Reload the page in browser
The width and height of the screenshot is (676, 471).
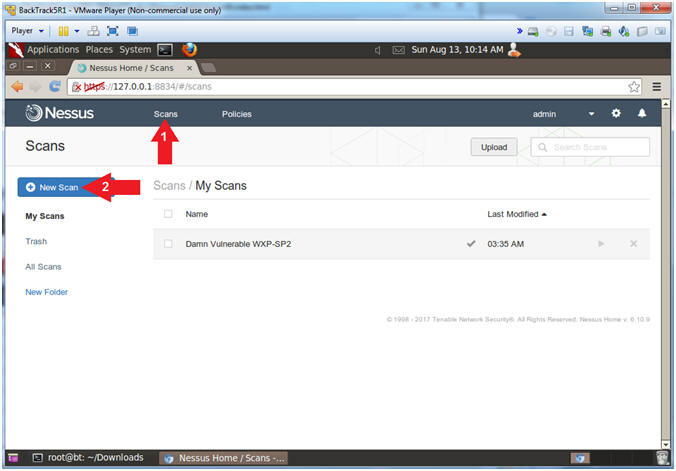(55, 87)
